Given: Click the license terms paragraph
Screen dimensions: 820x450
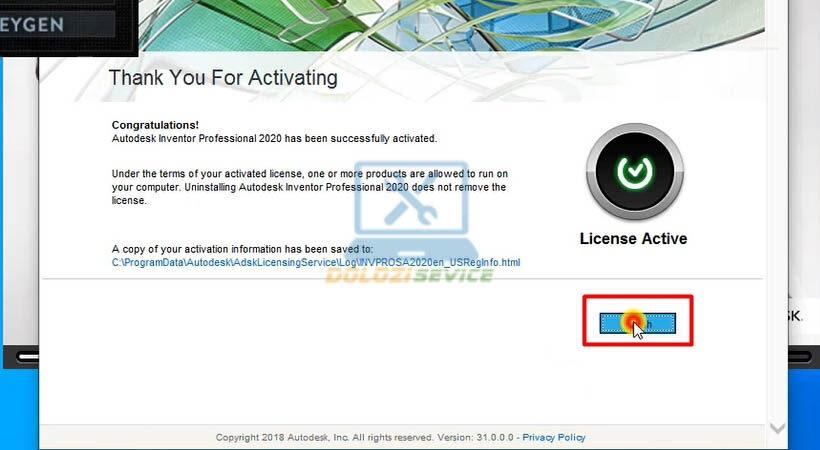Looking at the screenshot, I should click(308, 187).
